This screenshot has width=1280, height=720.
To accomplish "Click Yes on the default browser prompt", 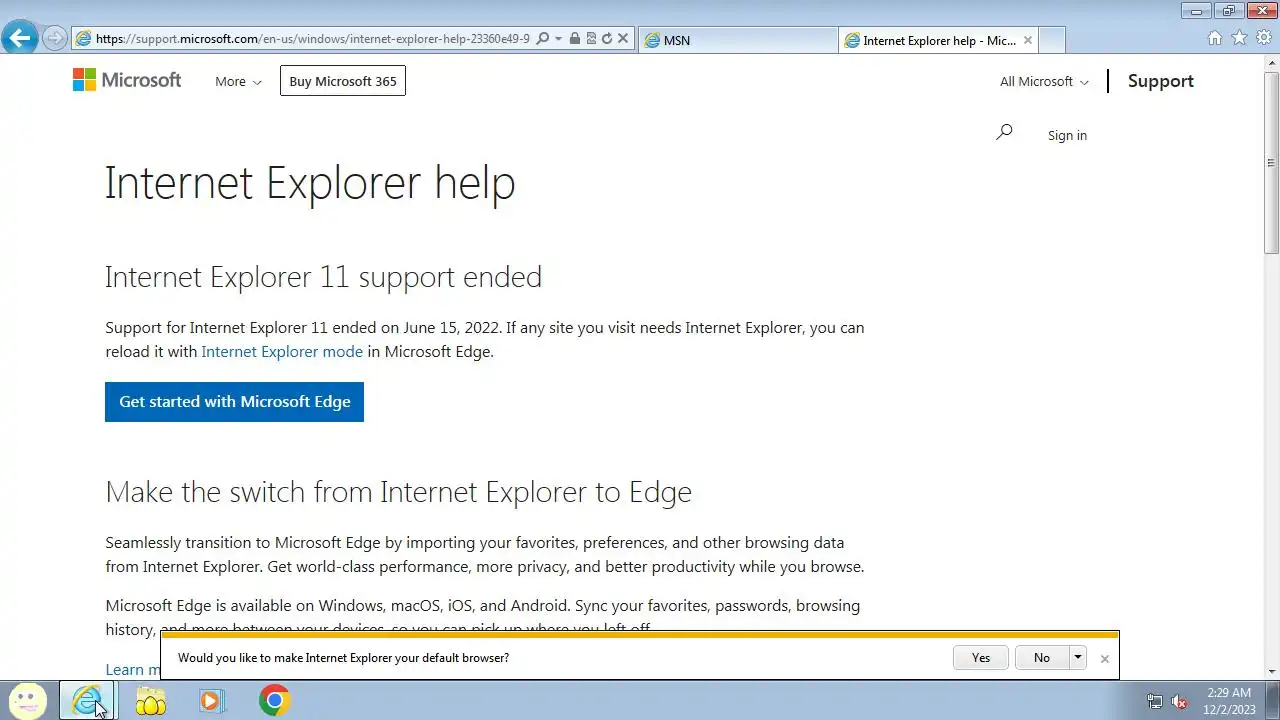I will [981, 657].
